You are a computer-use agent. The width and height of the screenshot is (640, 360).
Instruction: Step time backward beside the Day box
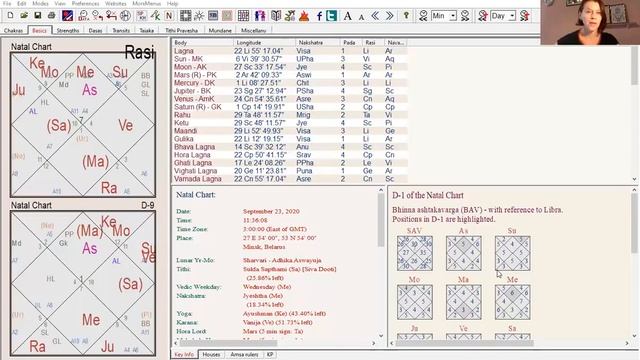[483, 16]
